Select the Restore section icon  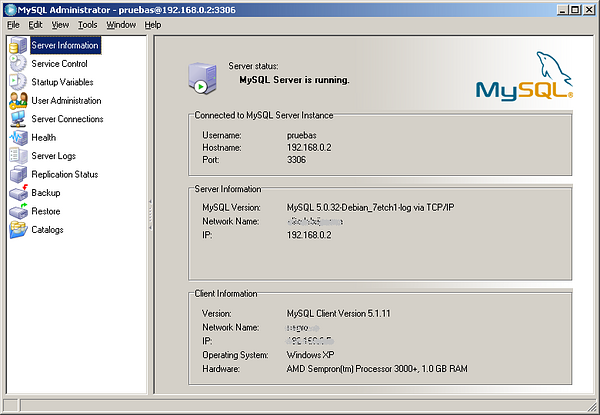coord(18,212)
